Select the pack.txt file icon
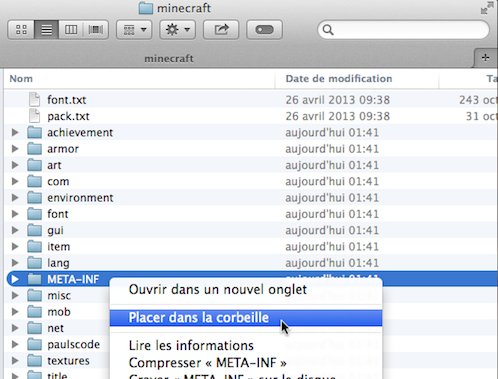This screenshot has height=379, width=498. click(35, 116)
